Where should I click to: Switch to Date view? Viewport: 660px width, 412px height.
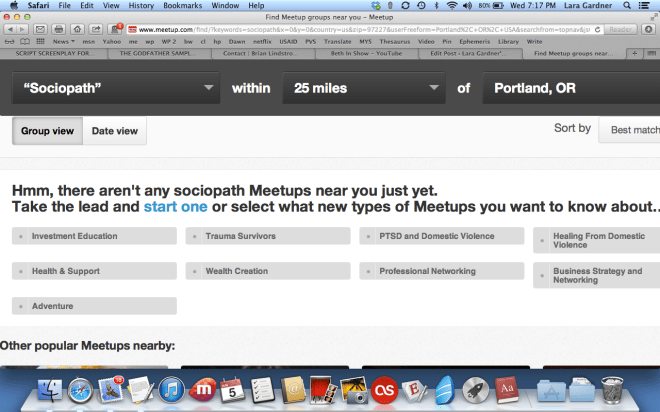(115, 131)
